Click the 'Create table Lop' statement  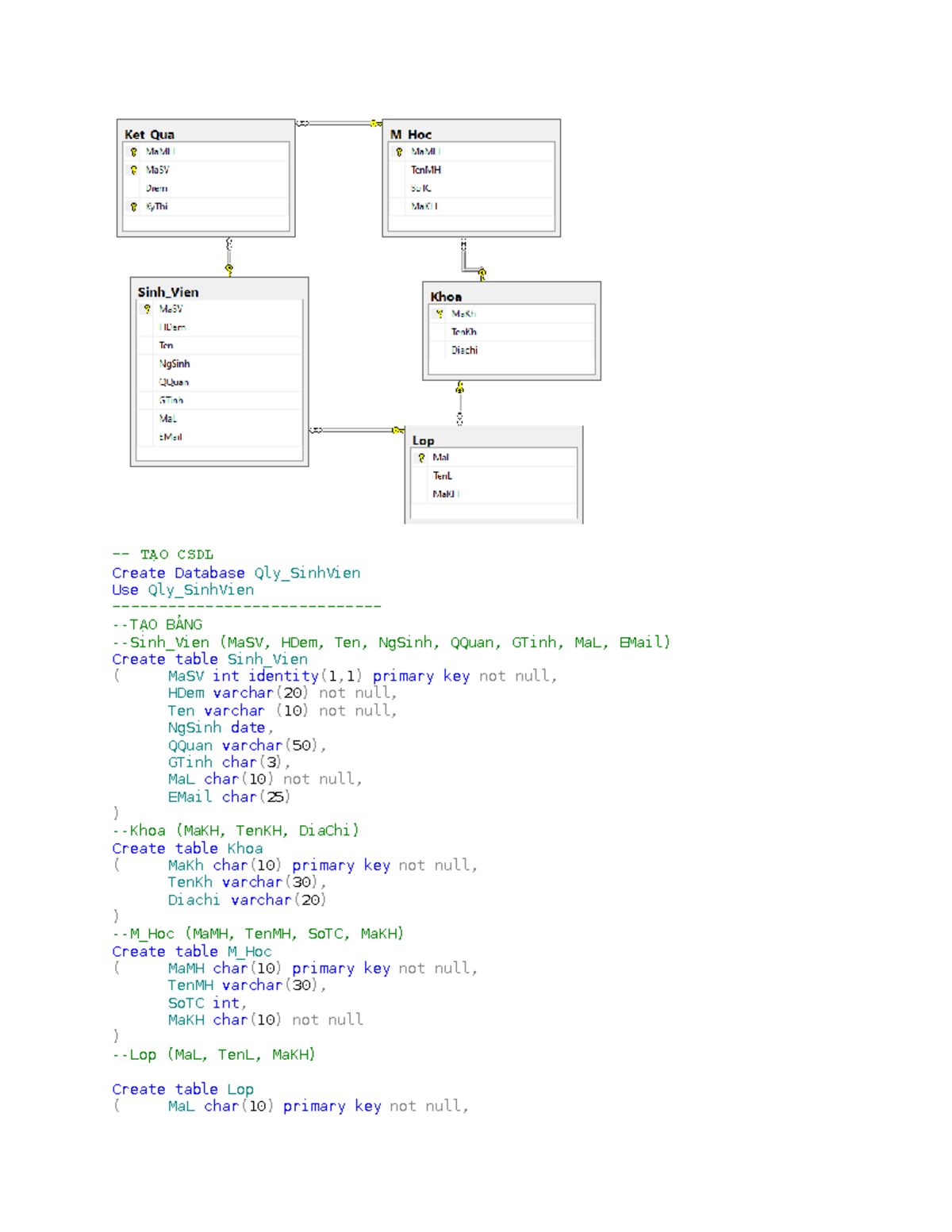pos(183,1089)
